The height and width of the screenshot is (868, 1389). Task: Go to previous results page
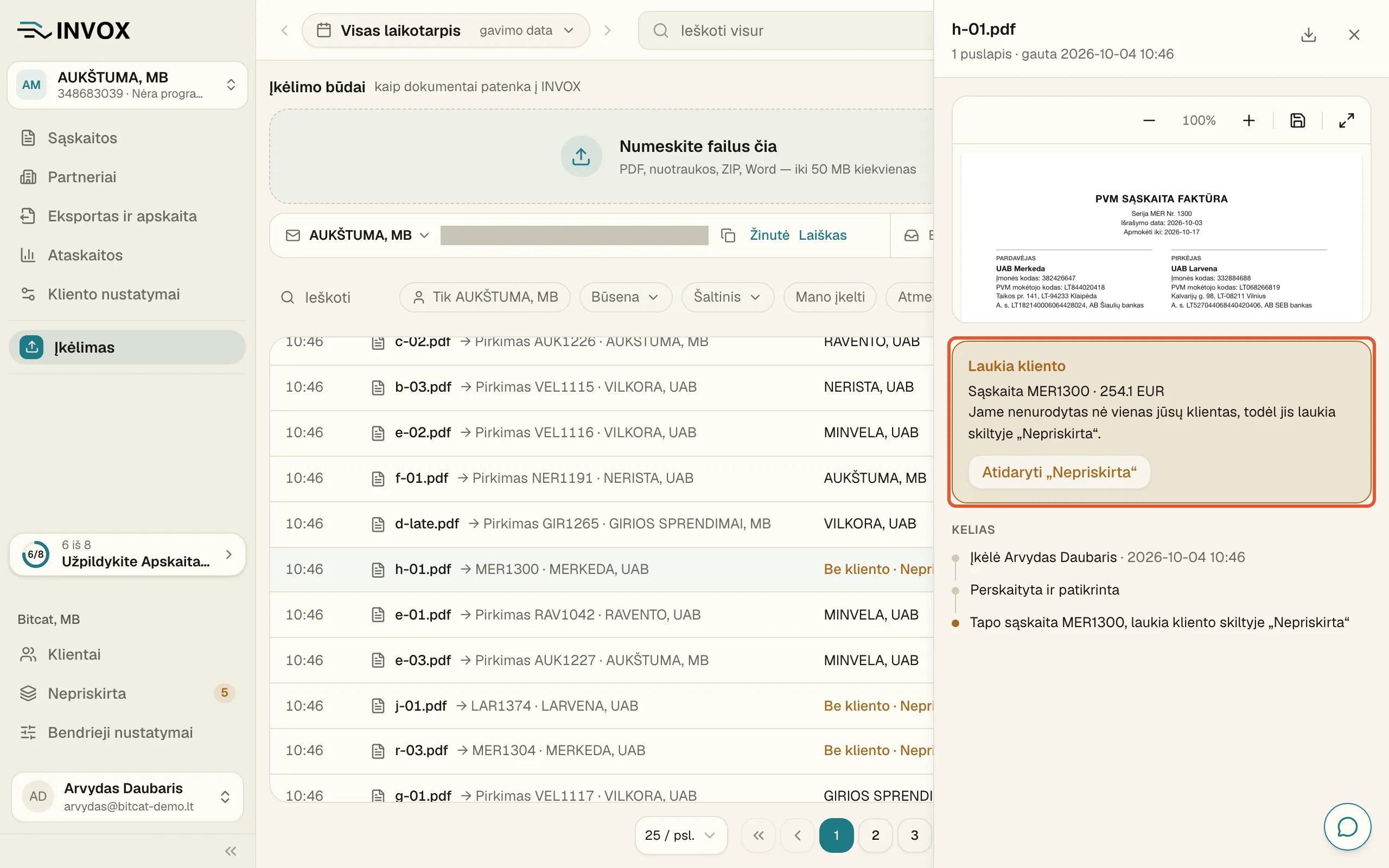(x=797, y=835)
